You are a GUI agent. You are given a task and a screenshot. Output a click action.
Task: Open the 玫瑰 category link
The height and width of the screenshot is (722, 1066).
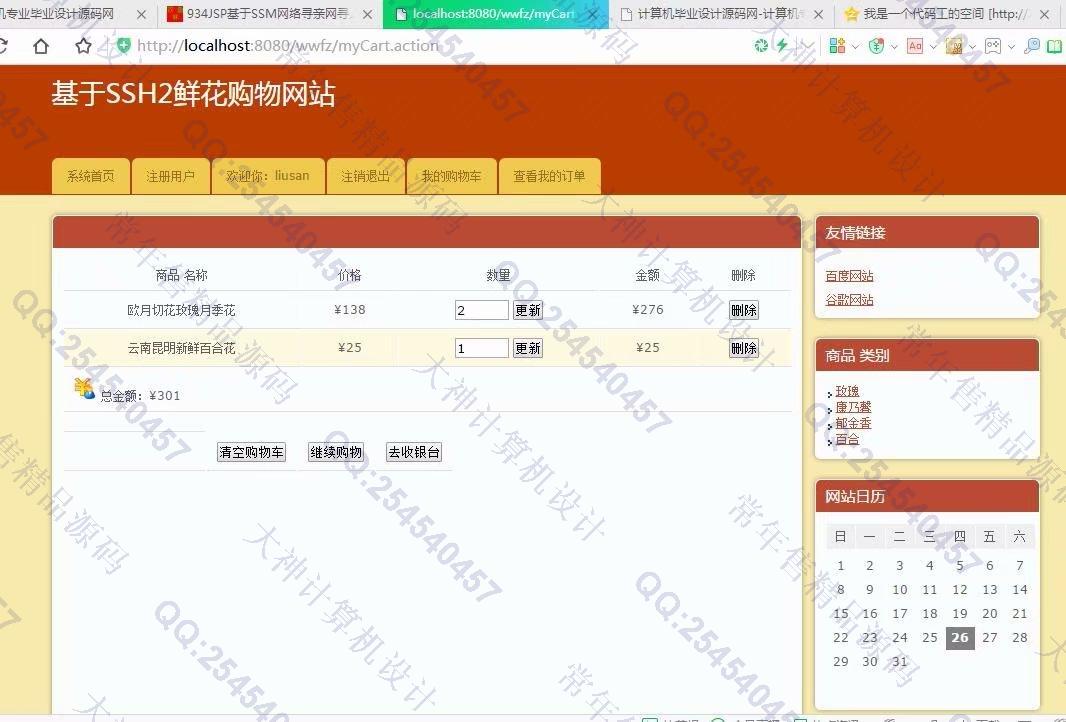(x=847, y=391)
